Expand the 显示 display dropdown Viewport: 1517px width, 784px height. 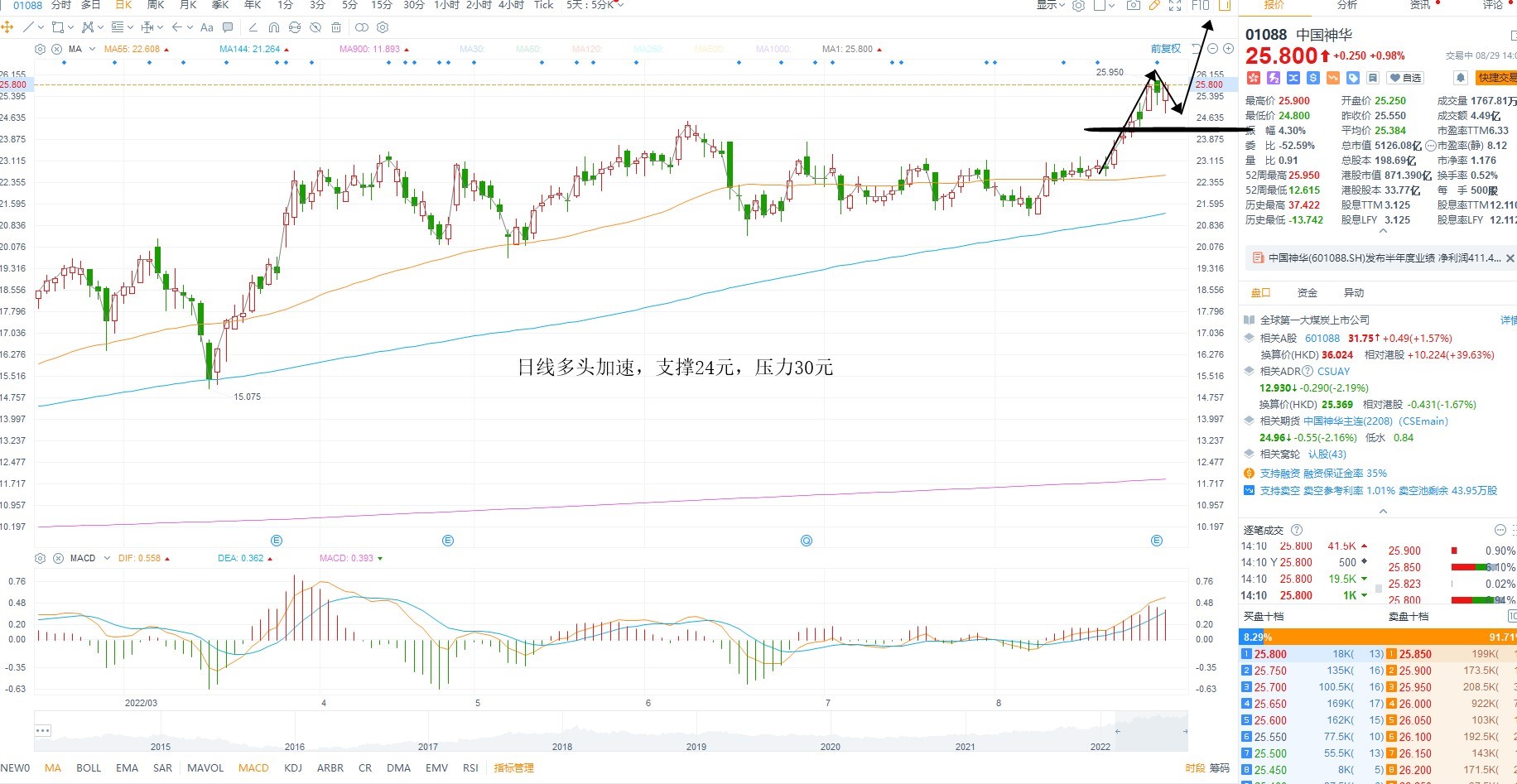click(x=1051, y=5)
